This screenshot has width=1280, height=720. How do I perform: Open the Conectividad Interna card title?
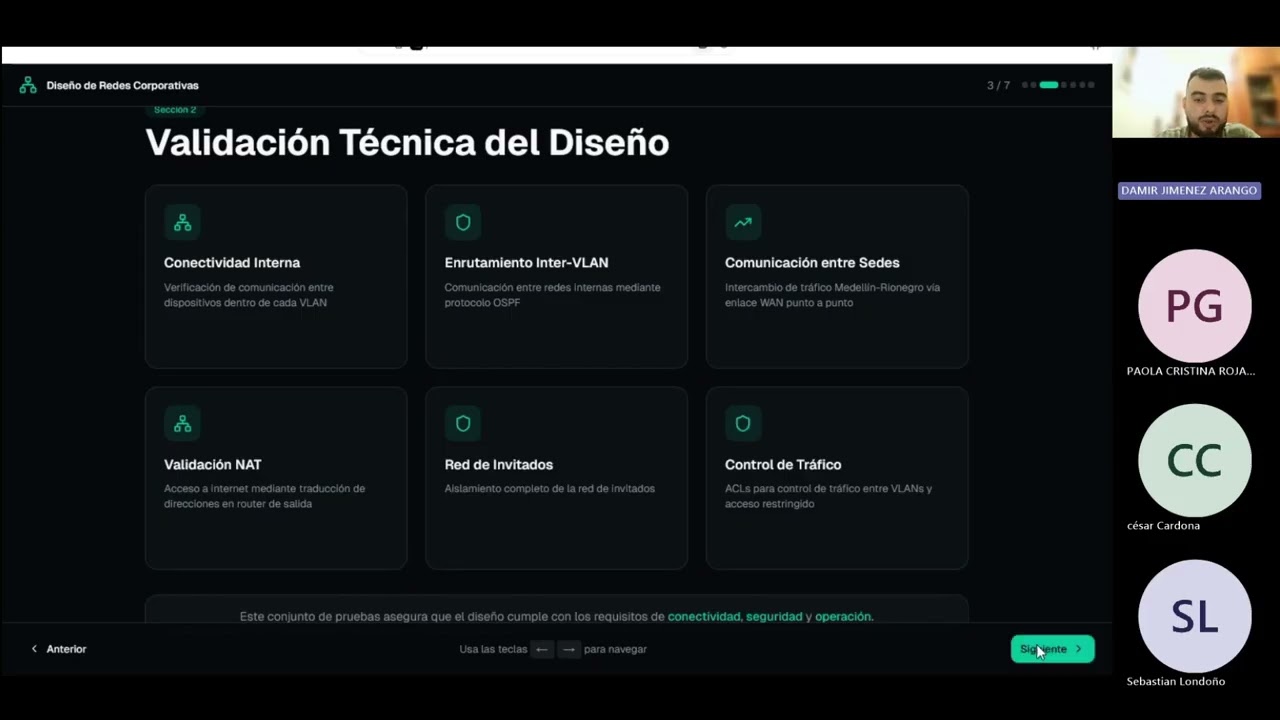232,263
